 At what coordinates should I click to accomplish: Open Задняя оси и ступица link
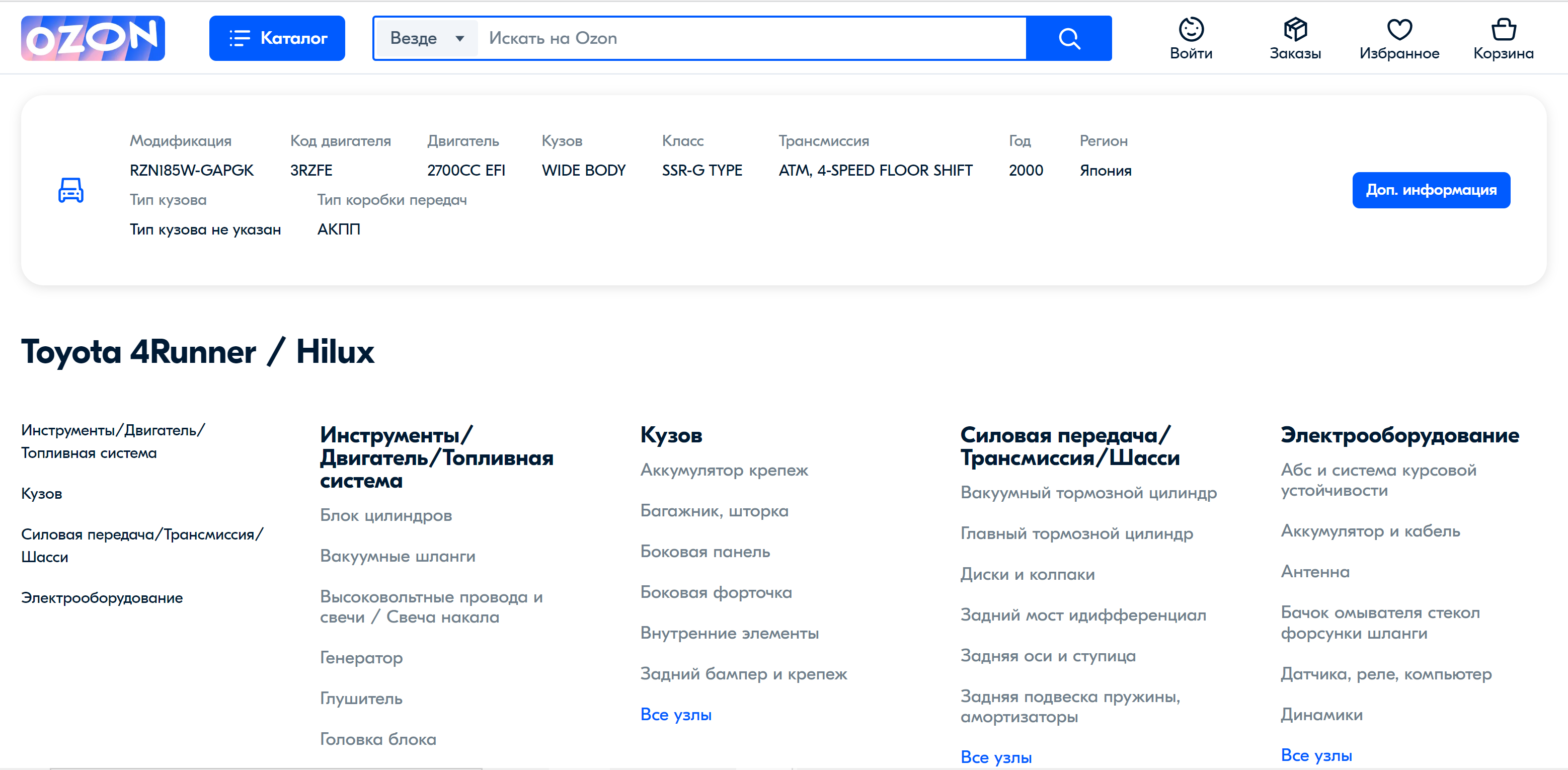[1048, 656]
